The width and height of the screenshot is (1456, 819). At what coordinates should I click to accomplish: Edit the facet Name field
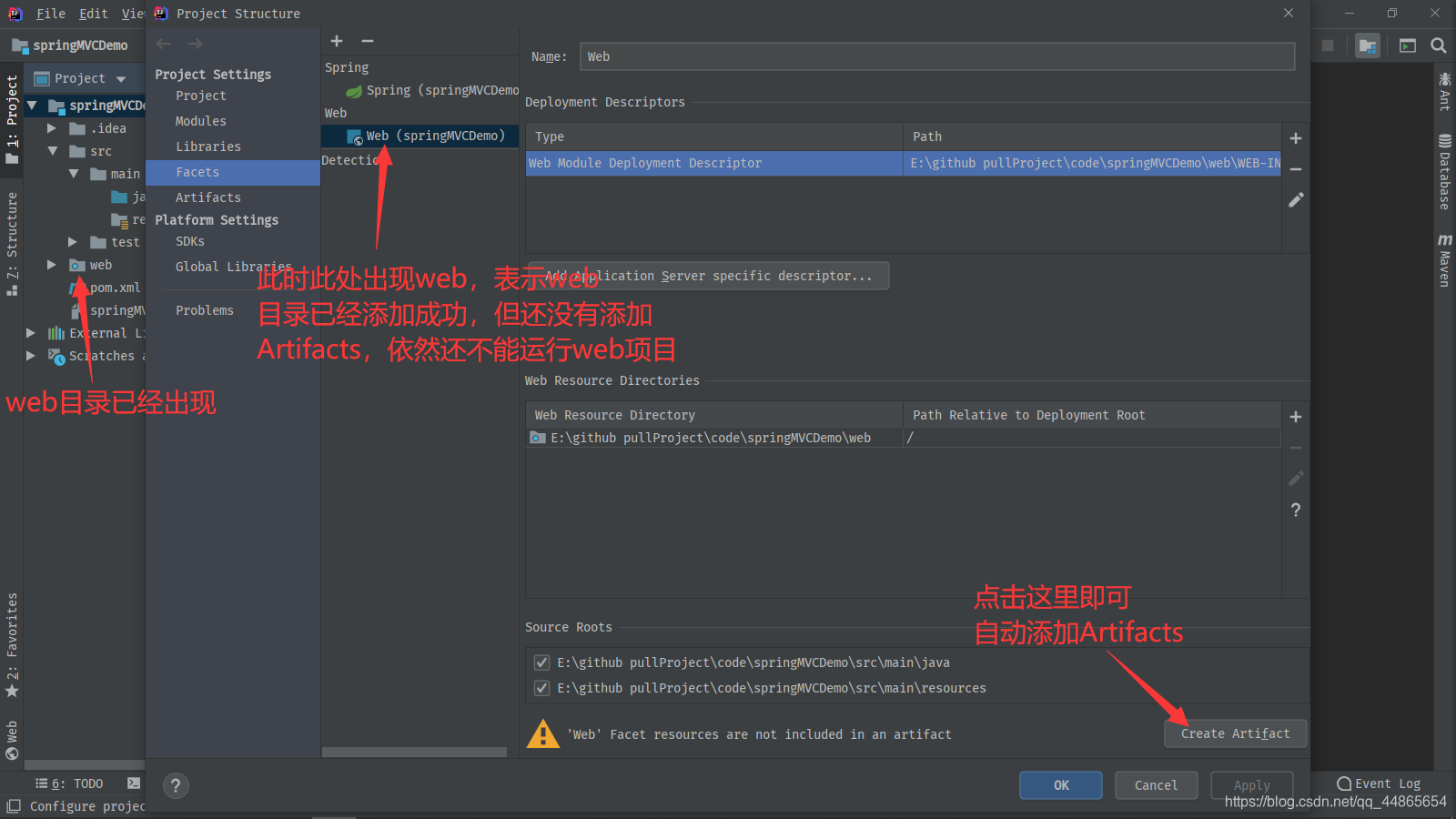coord(936,56)
